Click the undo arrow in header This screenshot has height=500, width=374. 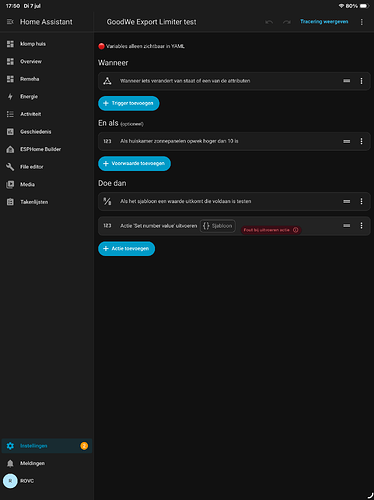269,22
